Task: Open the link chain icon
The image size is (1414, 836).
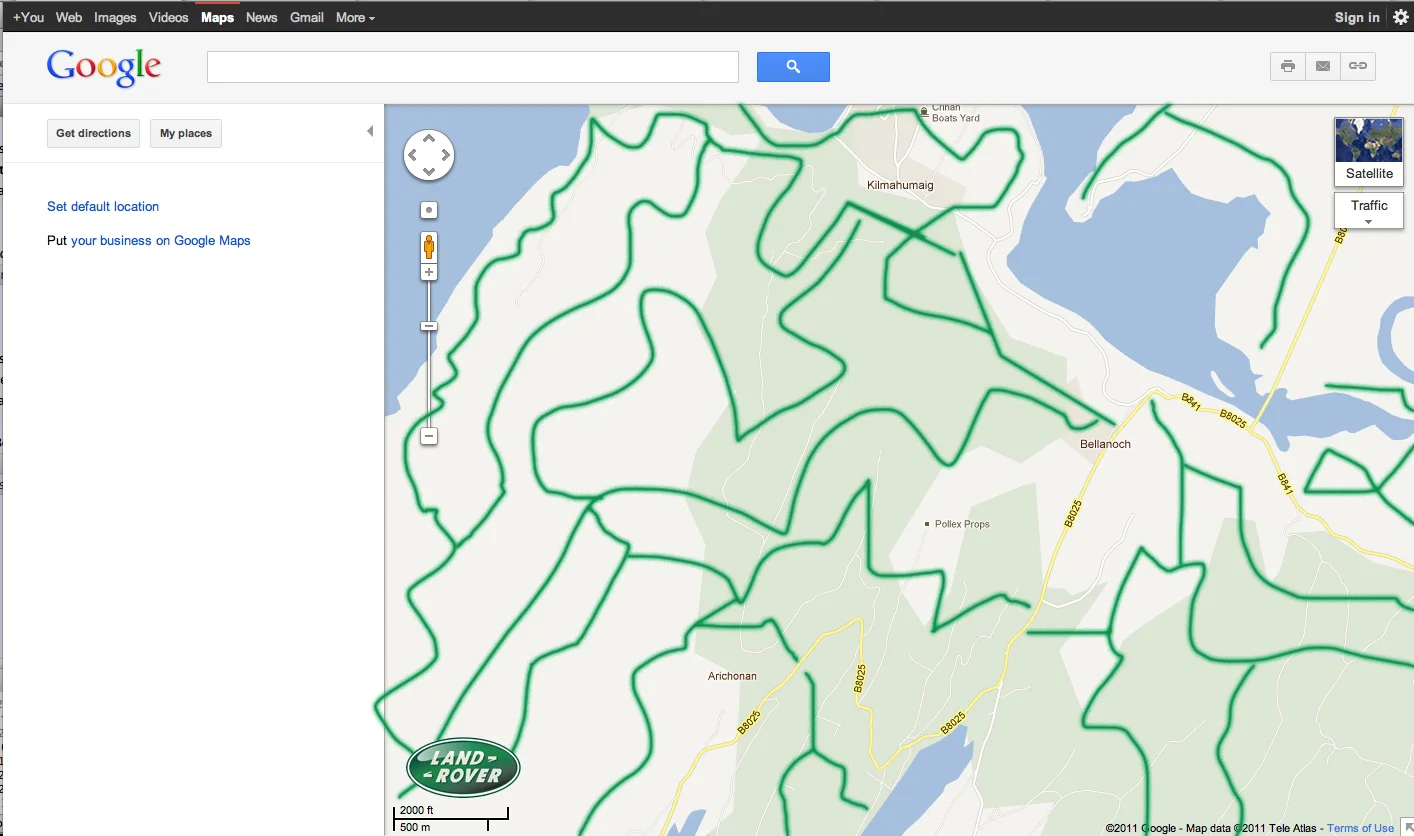Action: tap(1358, 66)
